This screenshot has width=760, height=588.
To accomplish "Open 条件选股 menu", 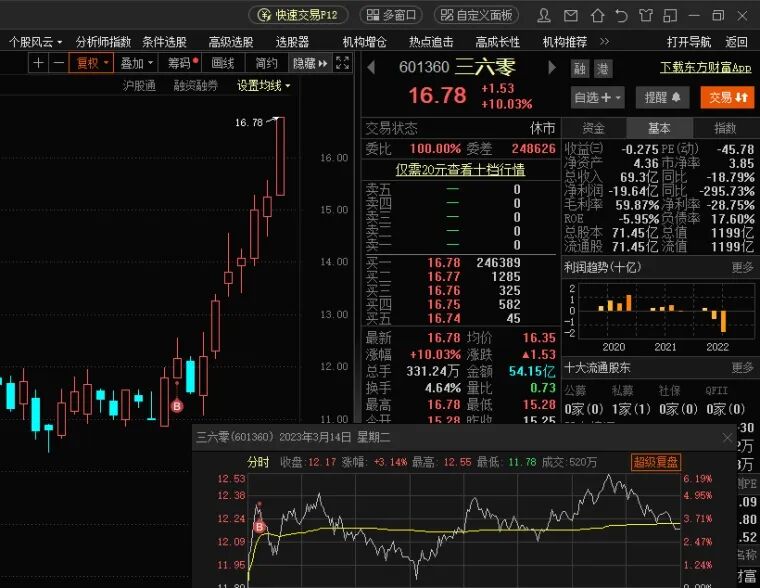I will tap(164, 42).
